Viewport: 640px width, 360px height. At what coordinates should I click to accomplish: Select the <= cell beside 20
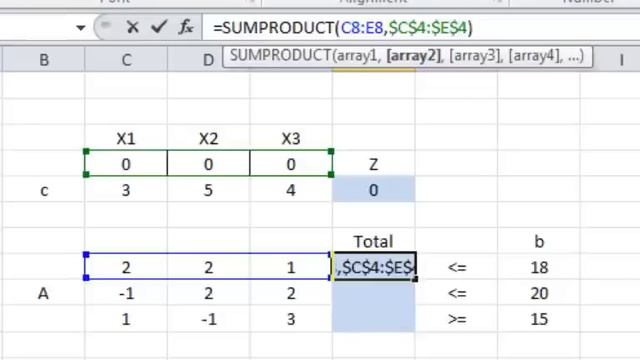[x=456, y=293]
